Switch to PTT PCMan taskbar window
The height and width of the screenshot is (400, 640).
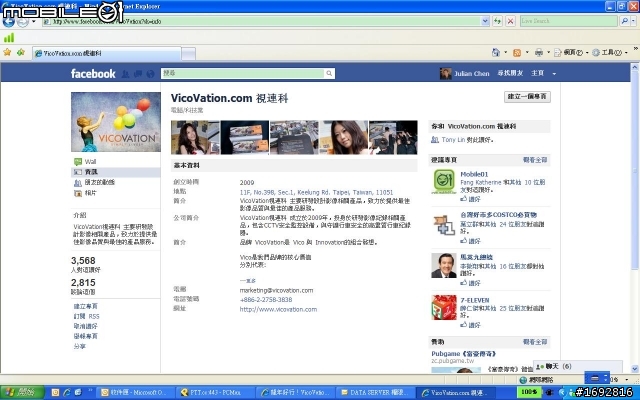216,393
